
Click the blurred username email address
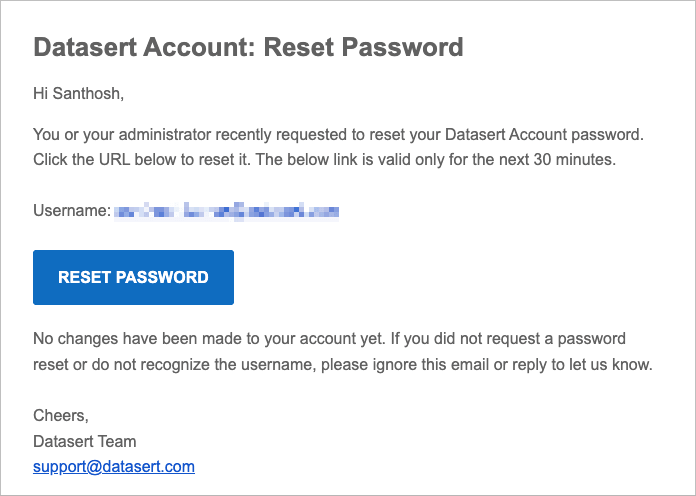point(226,211)
